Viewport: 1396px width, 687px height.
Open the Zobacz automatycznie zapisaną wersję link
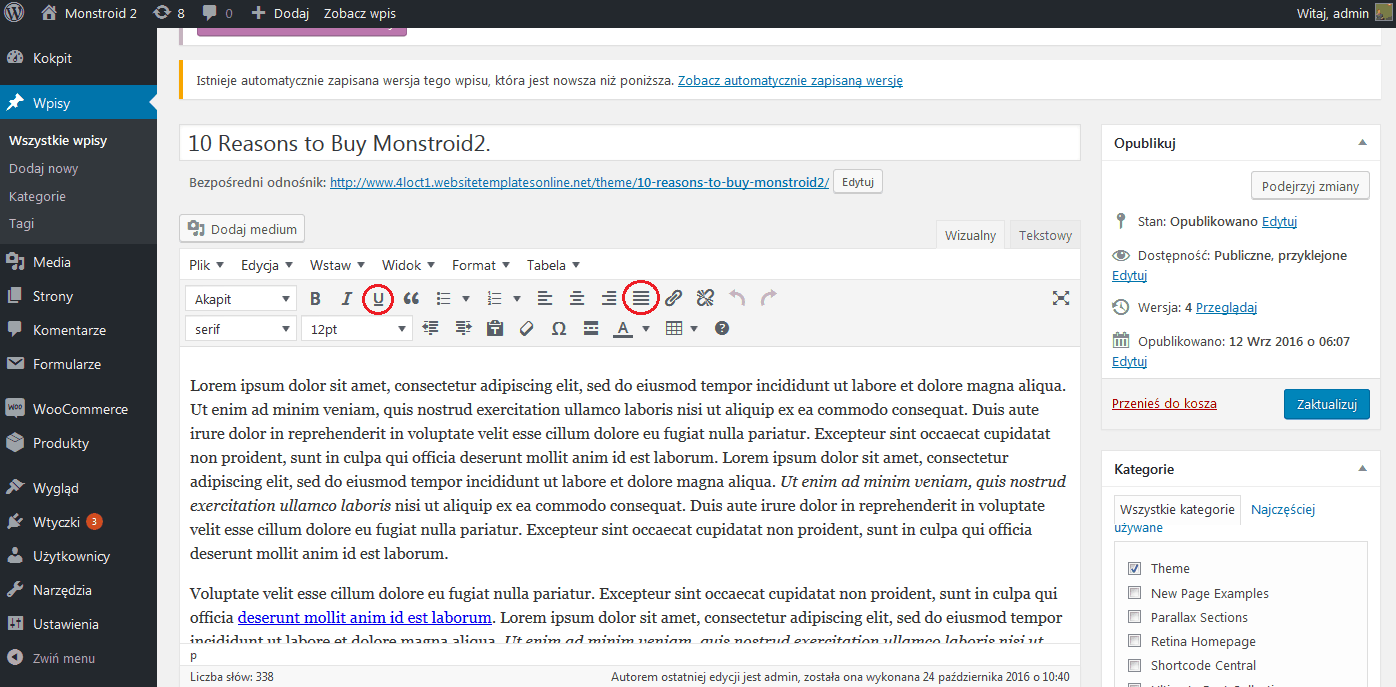(790, 80)
